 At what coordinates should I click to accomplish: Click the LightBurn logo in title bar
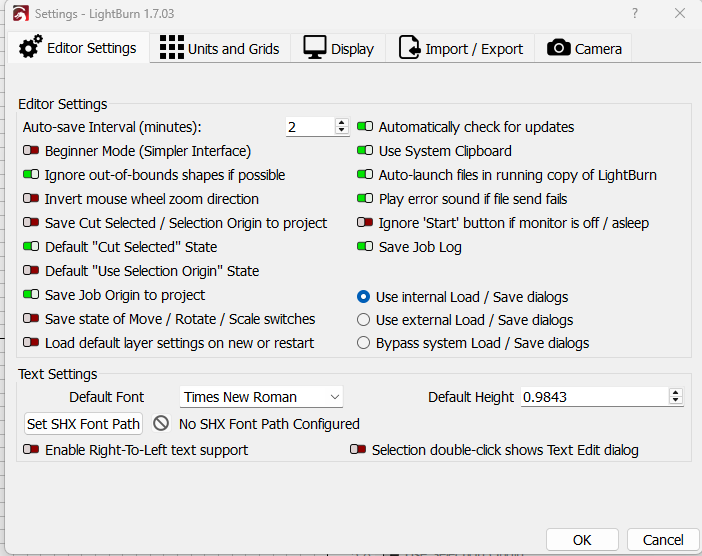coord(21,14)
